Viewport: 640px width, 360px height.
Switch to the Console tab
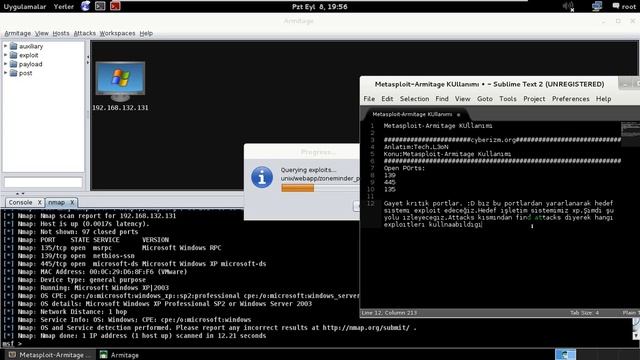coord(20,202)
